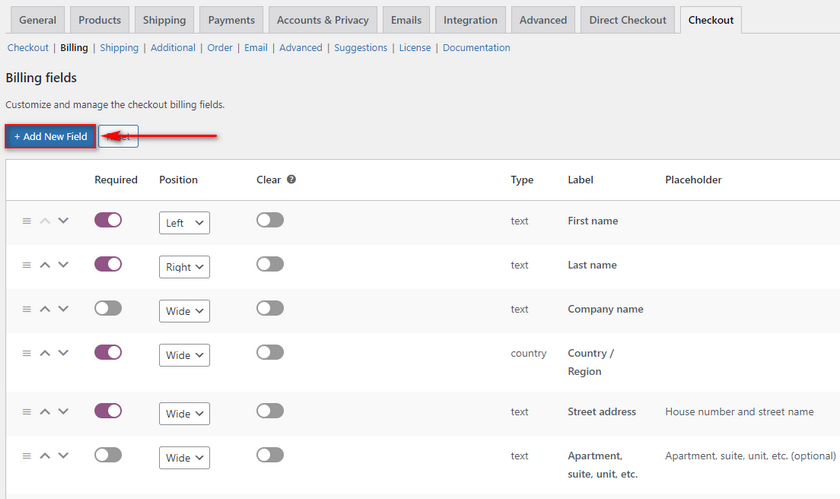
Task: Select the Billing sub-section
Action: [74, 47]
